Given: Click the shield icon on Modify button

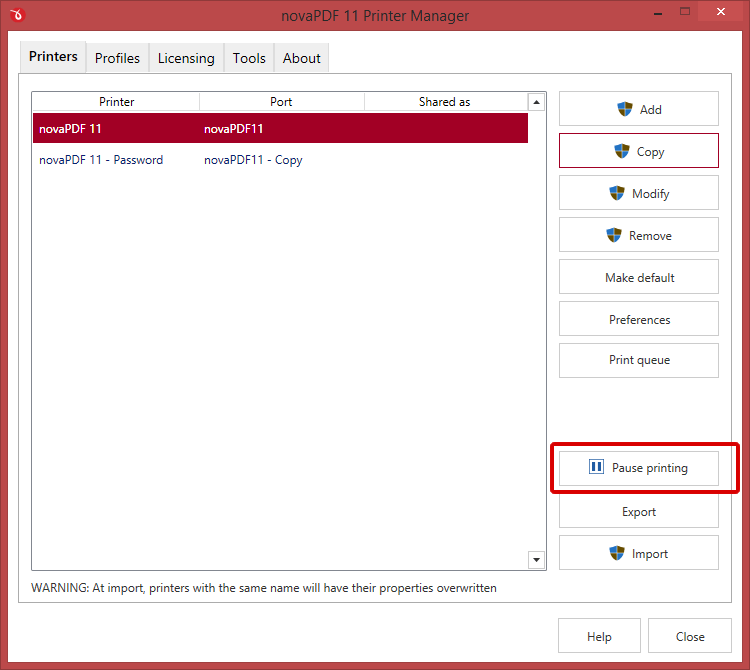Looking at the screenshot, I should pos(617,193).
